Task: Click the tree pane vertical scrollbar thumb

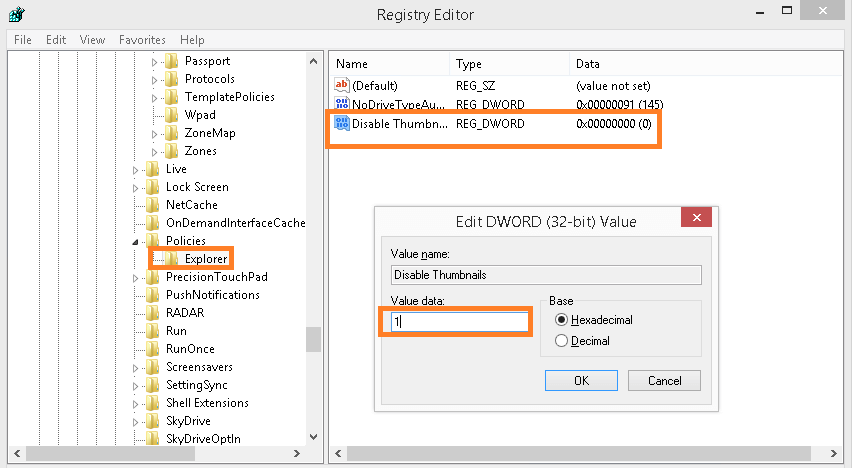Action: 313,340
